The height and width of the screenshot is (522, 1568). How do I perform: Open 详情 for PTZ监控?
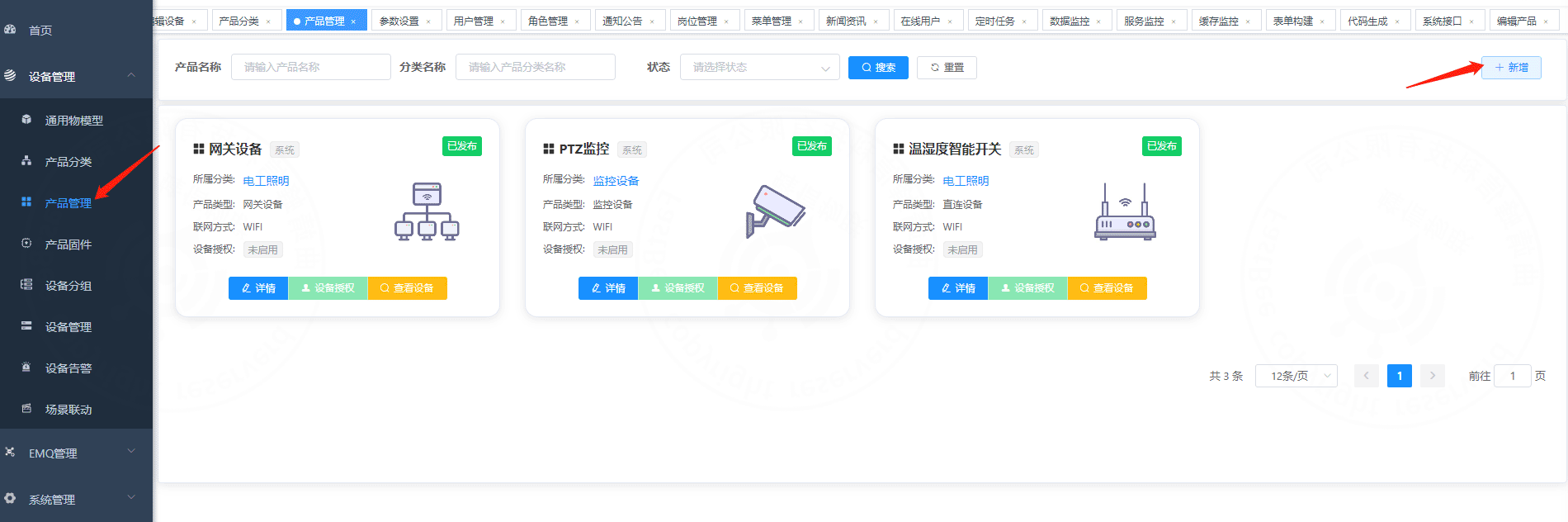(608, 288)
